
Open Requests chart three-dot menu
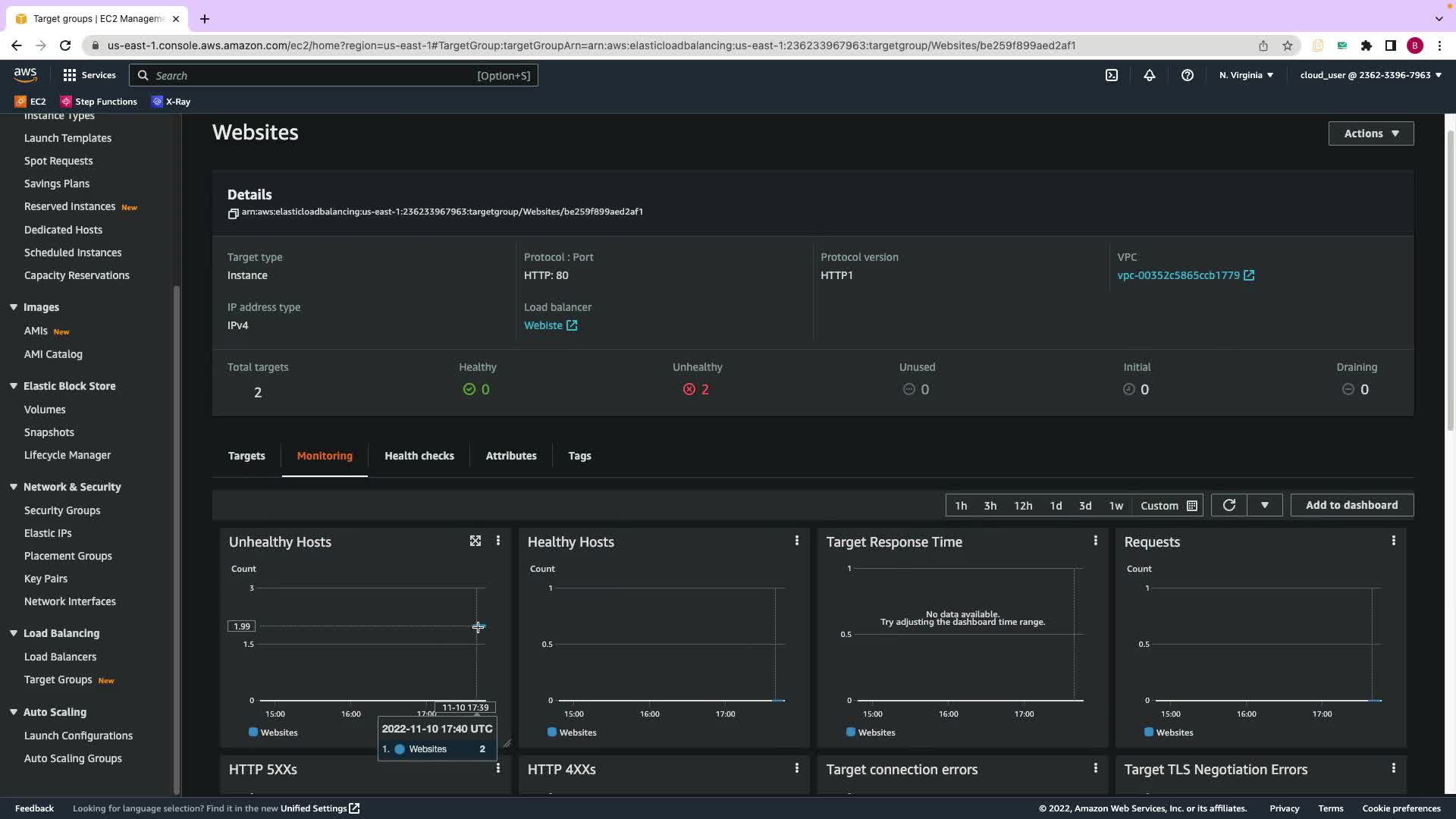(x=1393, y=541)
